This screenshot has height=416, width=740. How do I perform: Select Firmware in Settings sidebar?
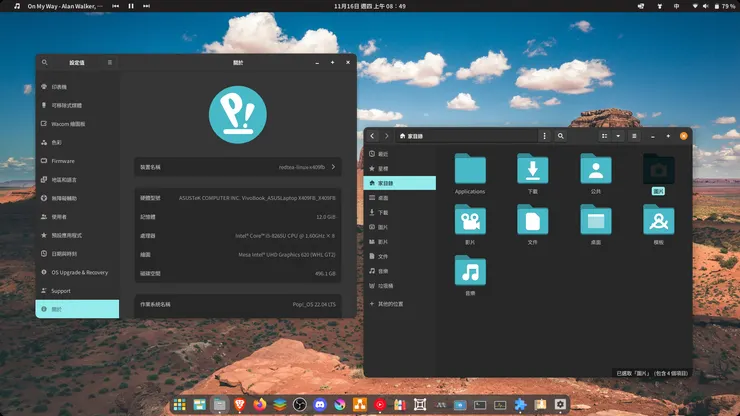[63, 161]
